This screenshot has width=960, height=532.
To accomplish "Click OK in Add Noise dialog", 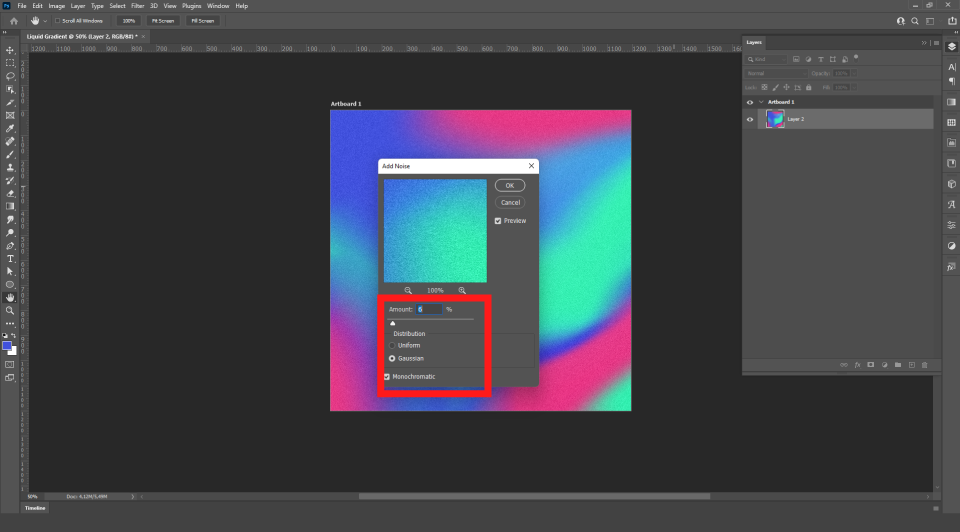I will coord(509,185).
